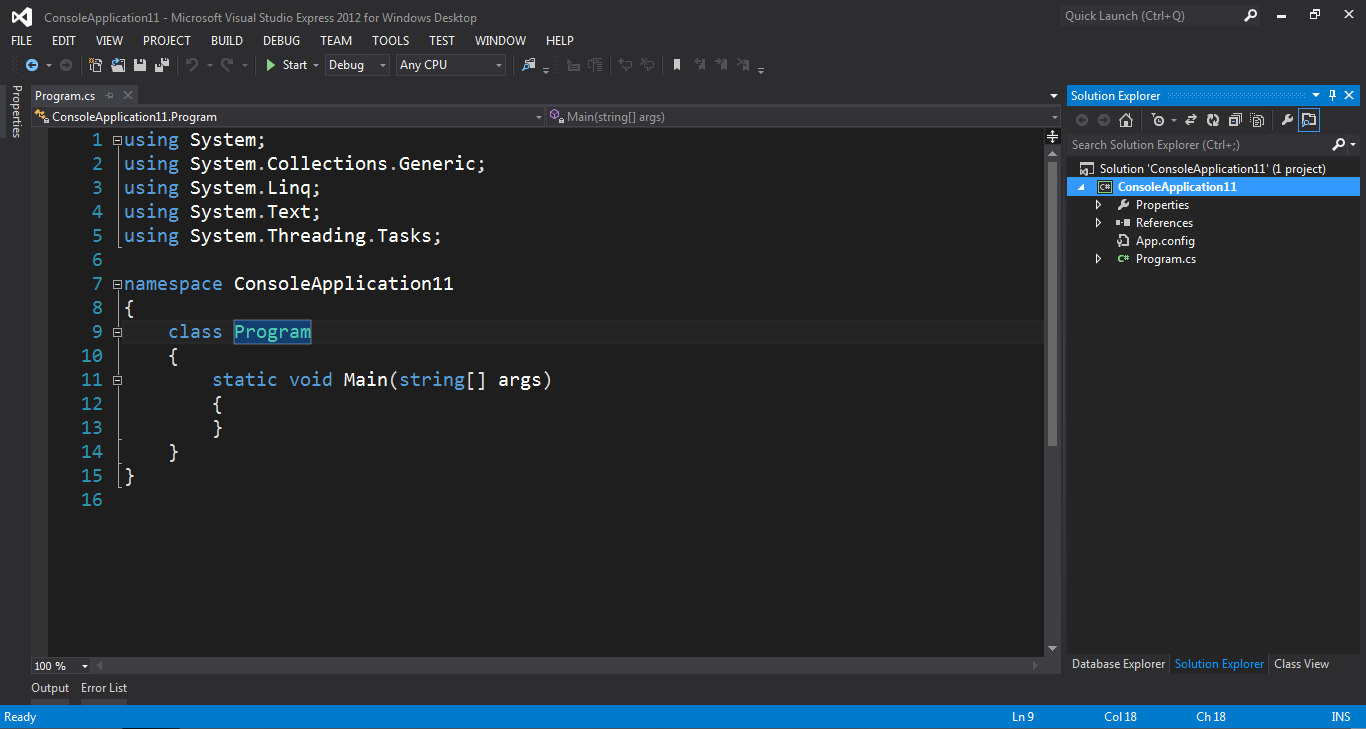
Task: Collapse the Main method block at line 11
Action: pos(117,380)
